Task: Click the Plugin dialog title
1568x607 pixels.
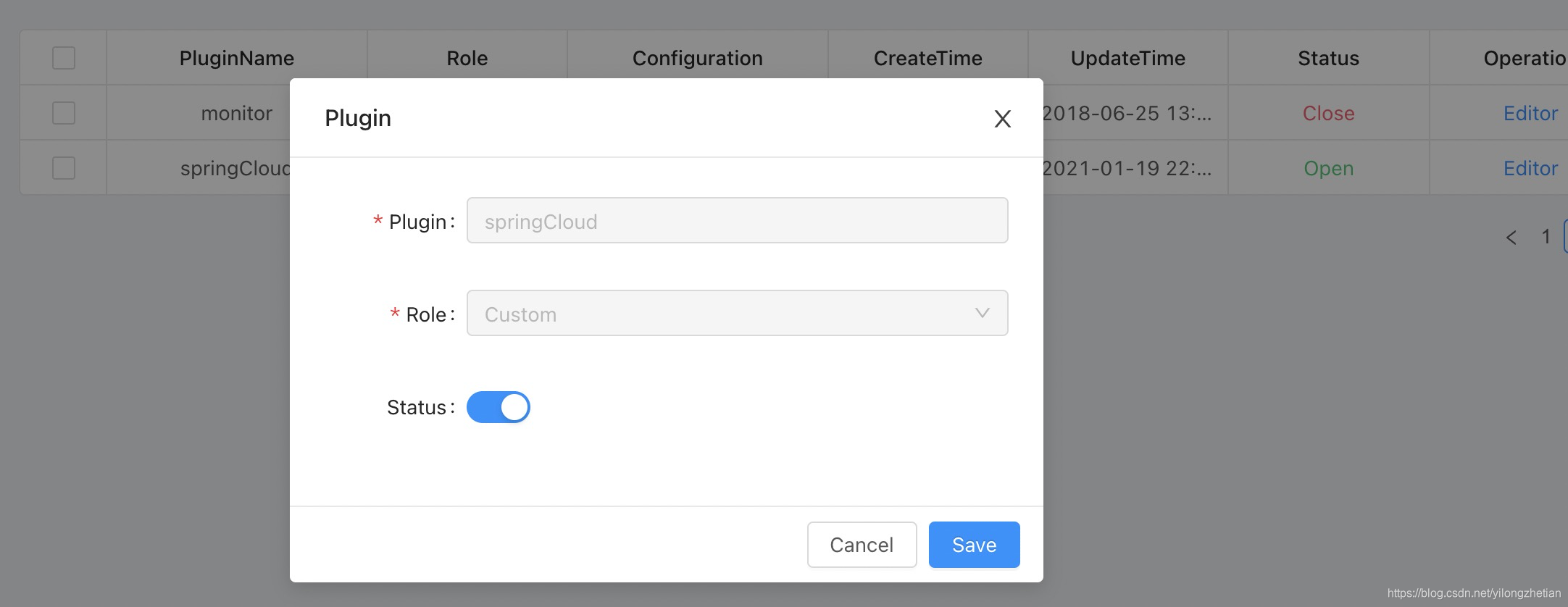Action: point(358,118)
